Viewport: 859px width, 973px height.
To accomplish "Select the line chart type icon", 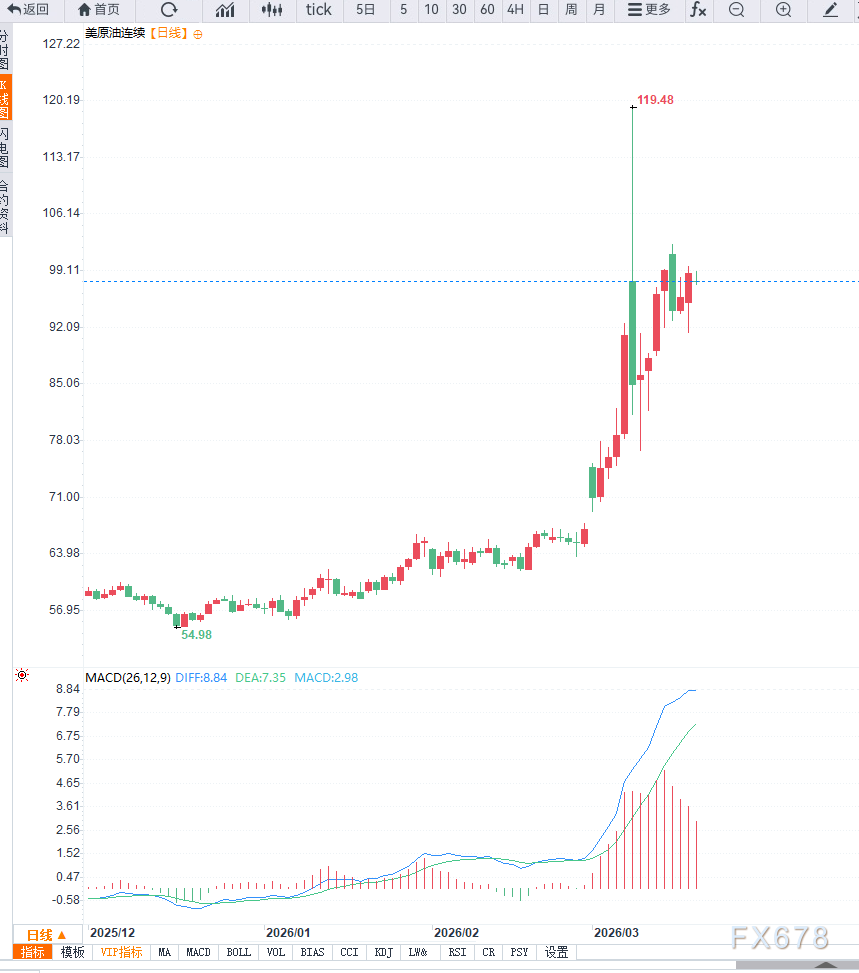I will coord(225,10).
